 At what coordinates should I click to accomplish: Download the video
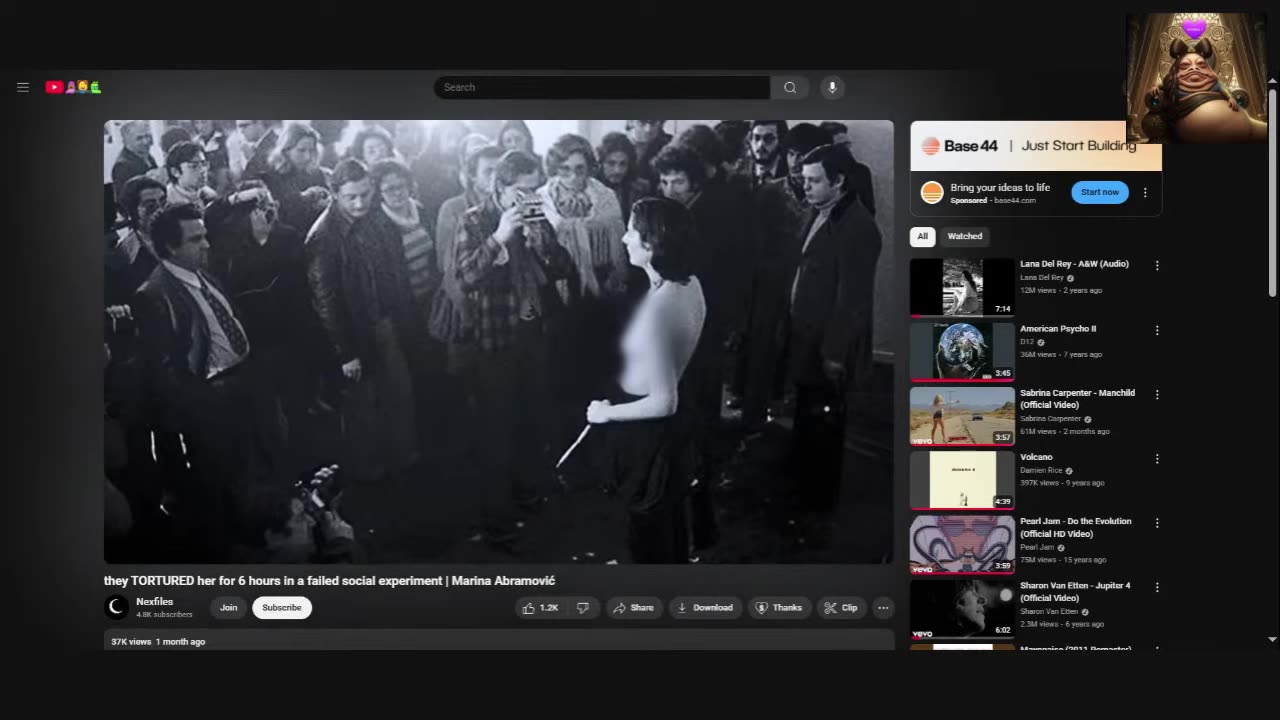(705, 608)
